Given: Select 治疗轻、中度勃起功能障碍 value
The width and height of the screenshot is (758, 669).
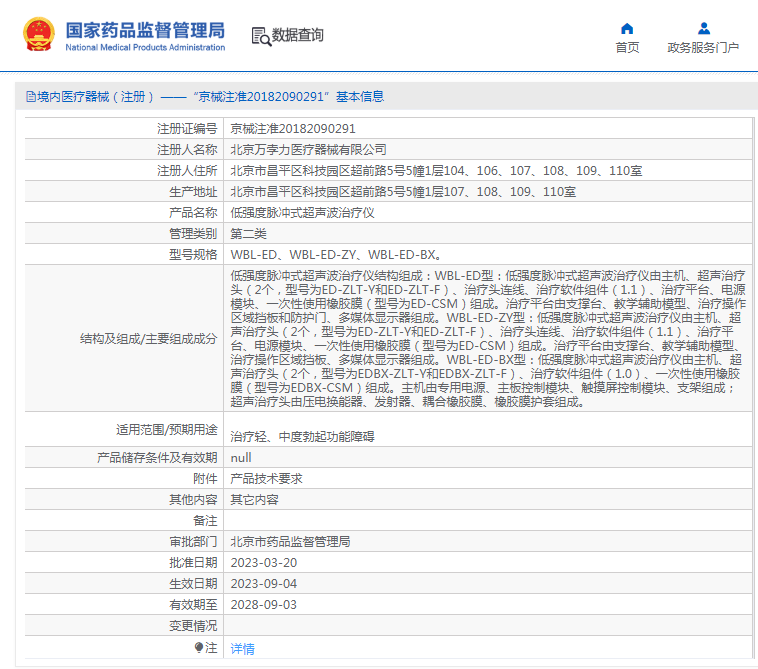Looking at the screenshot, I should (x=302, y=436).
